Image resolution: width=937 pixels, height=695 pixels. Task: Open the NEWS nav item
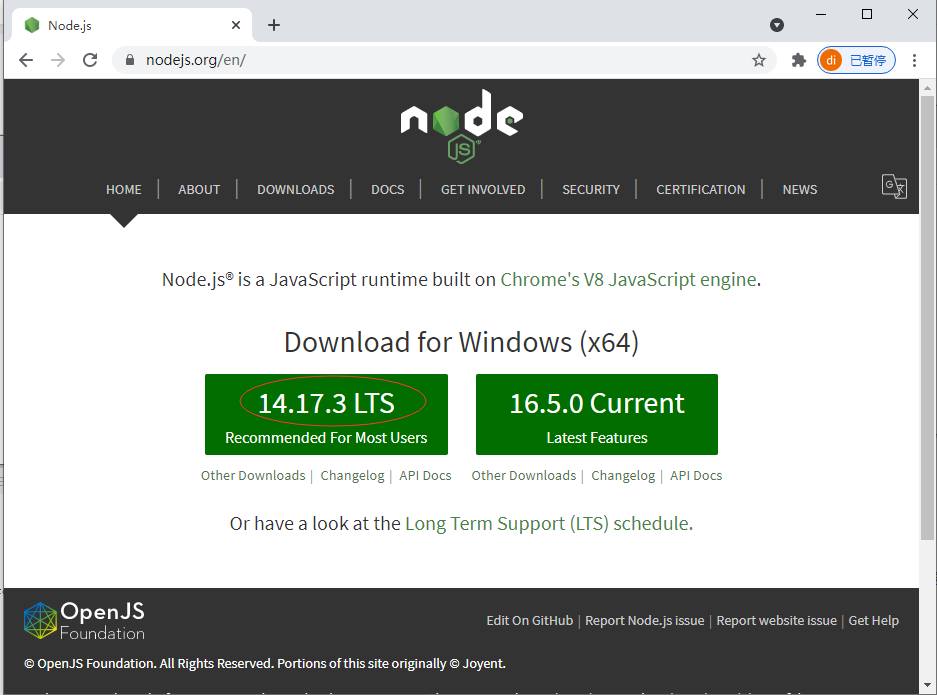[800, 189]
